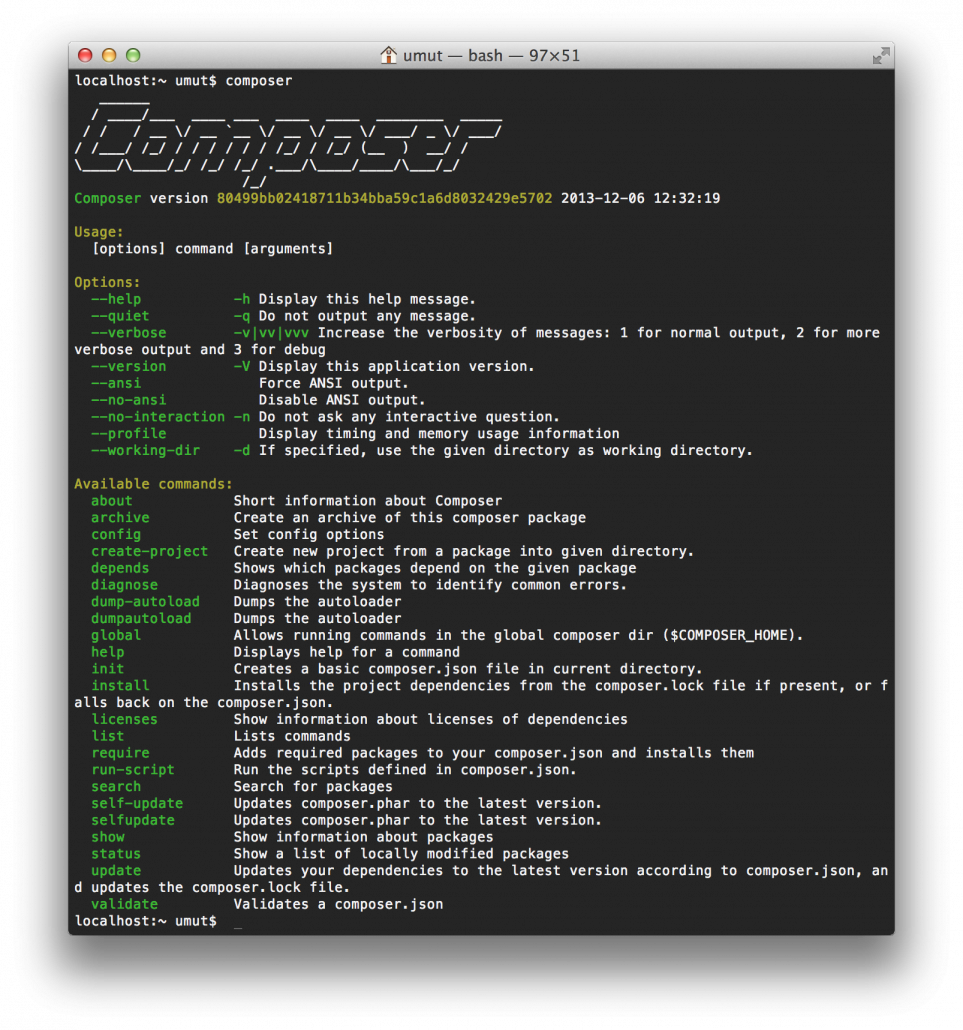Screen dimensions: 963x1030
Task: Select the 'dumpautoload' command name
Action: (141, 619)
